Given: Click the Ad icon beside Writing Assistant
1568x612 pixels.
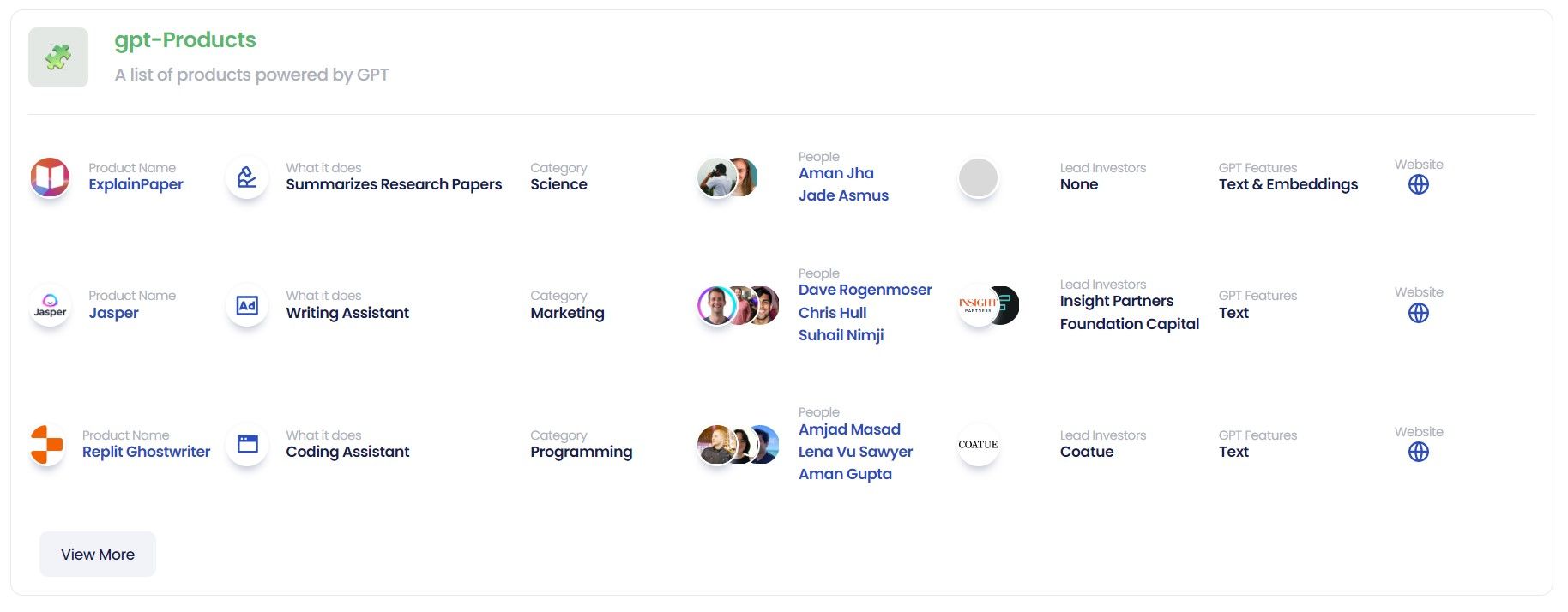Looking at the screenshot, I should (x=247, y=305).
